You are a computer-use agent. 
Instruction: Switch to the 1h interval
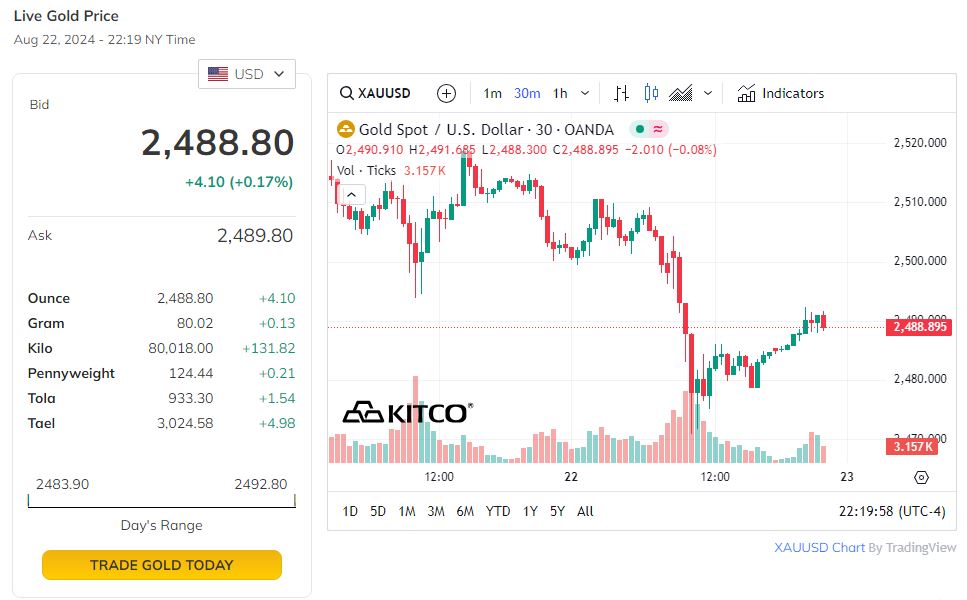point(560,93)
